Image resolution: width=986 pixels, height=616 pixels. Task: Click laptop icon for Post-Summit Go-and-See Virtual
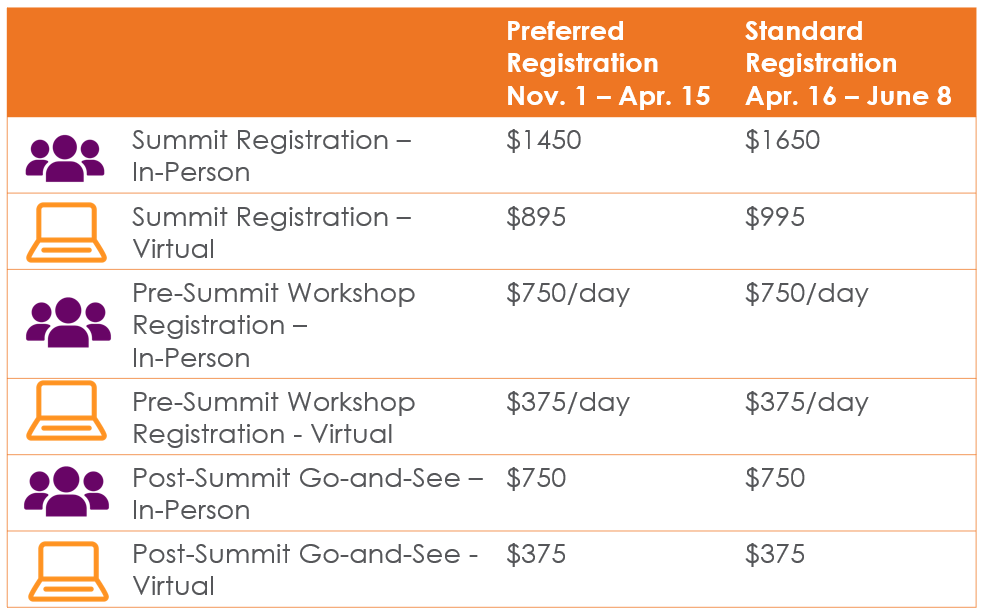68,571
